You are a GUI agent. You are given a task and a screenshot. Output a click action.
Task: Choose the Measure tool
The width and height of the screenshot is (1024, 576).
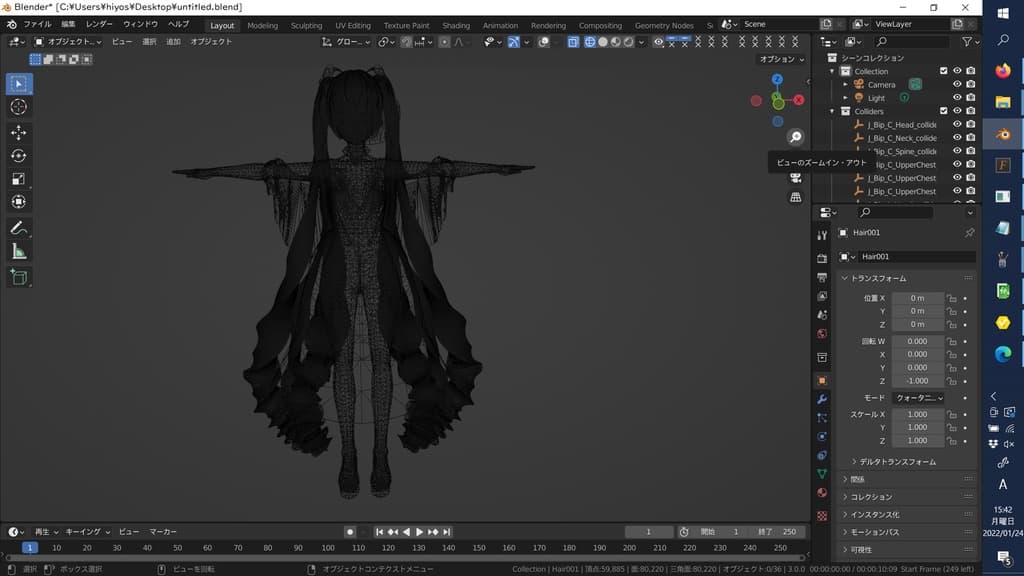[x=19, y=251]
